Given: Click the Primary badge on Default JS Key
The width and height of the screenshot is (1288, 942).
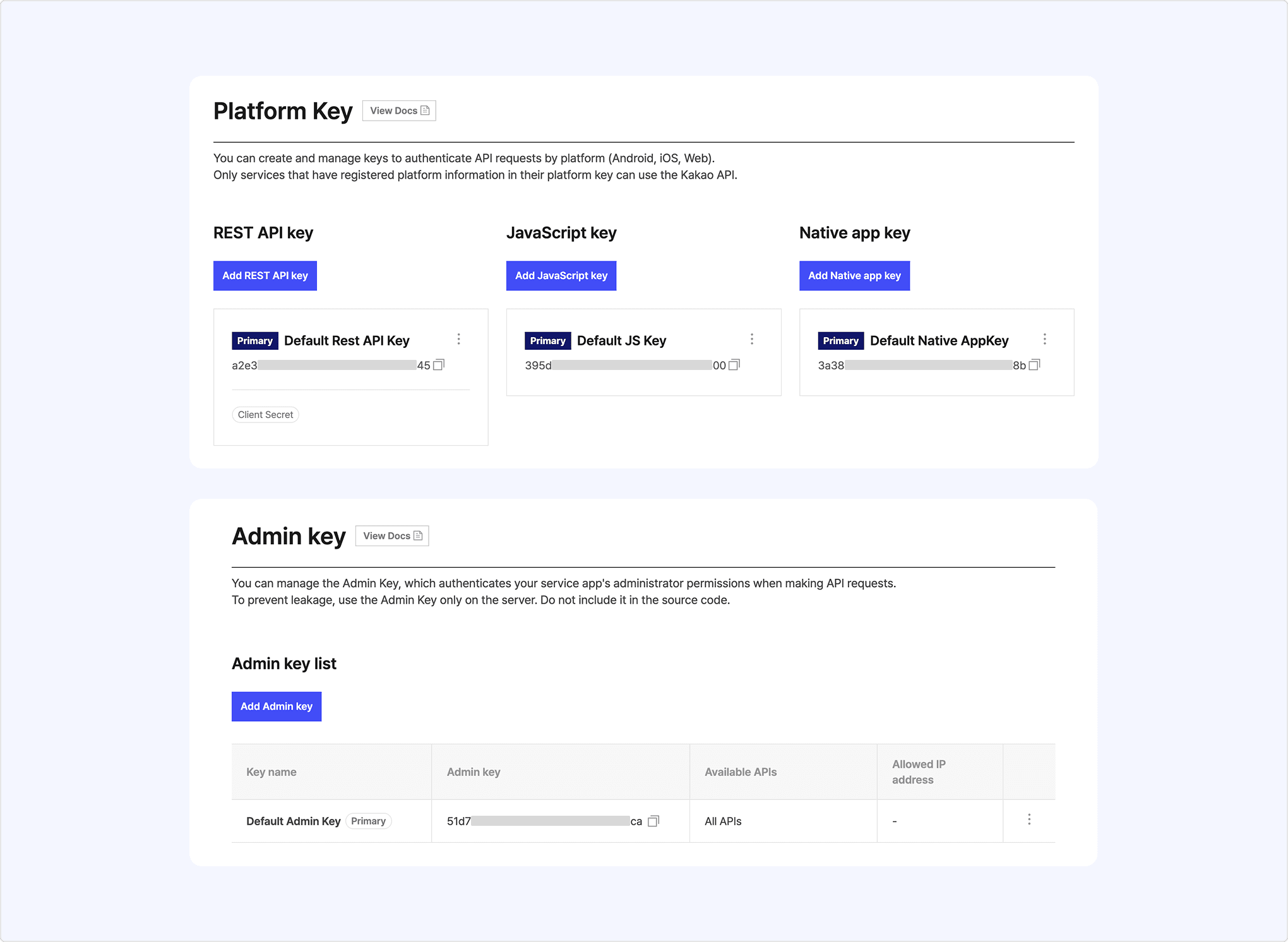Looking at the screenshot, I should 547,341.
